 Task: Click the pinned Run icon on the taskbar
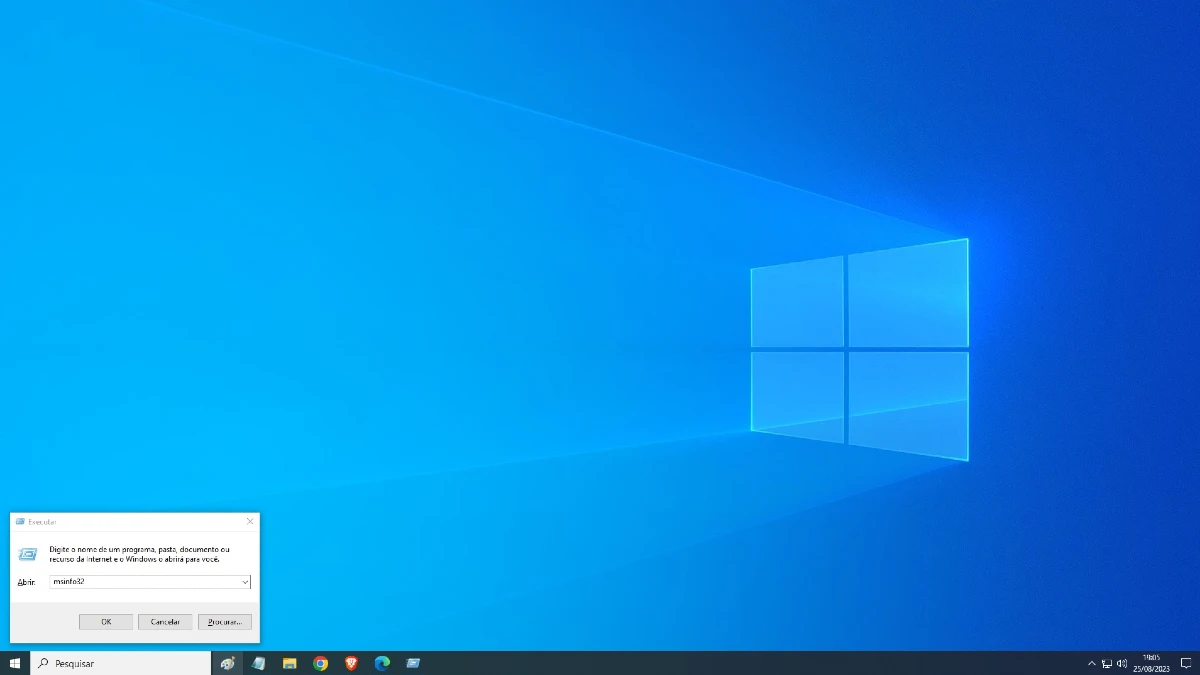pos(412,662)
